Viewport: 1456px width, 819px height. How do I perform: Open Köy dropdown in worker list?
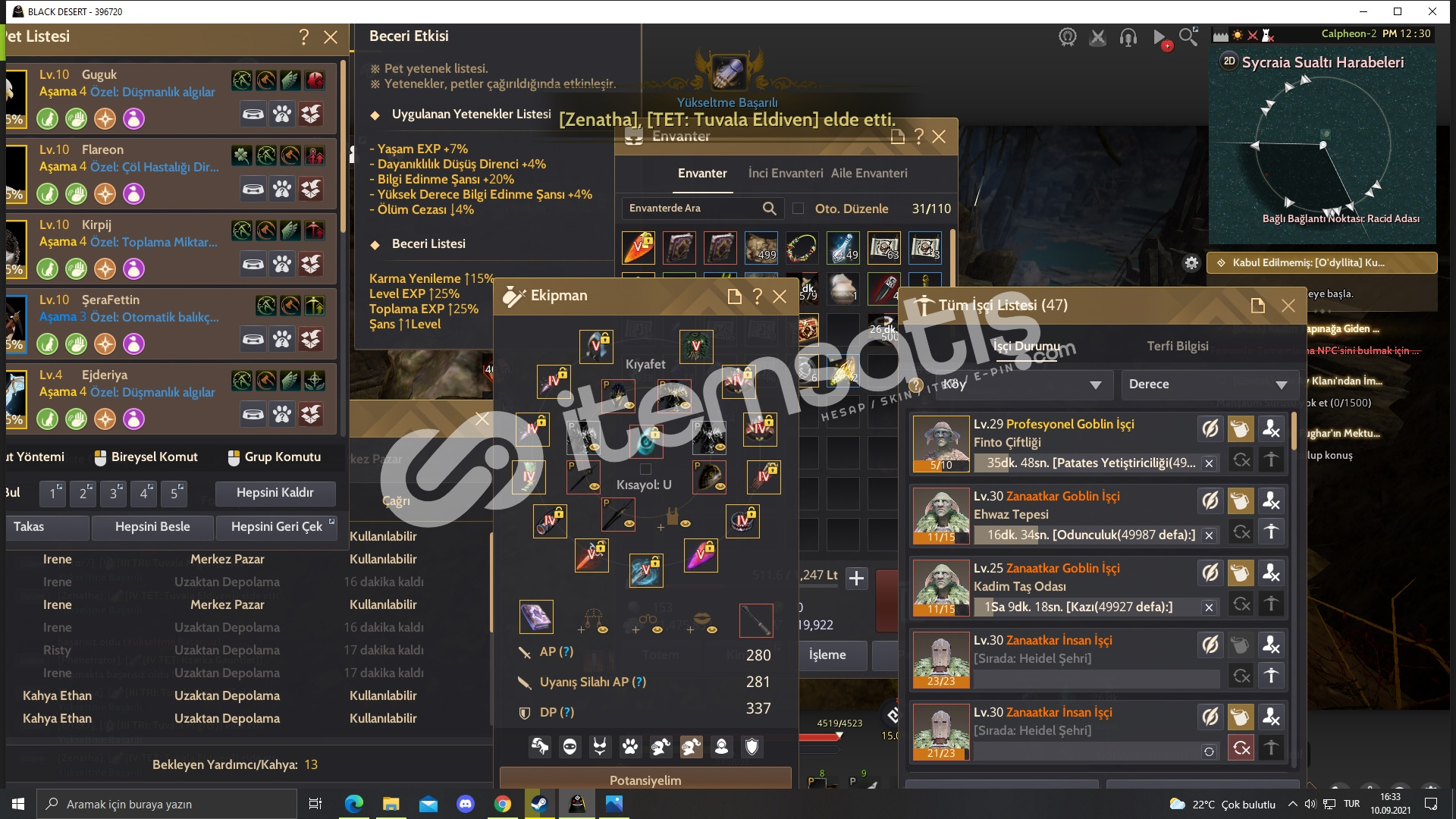pyautogui.click(x=1024, y=384)
